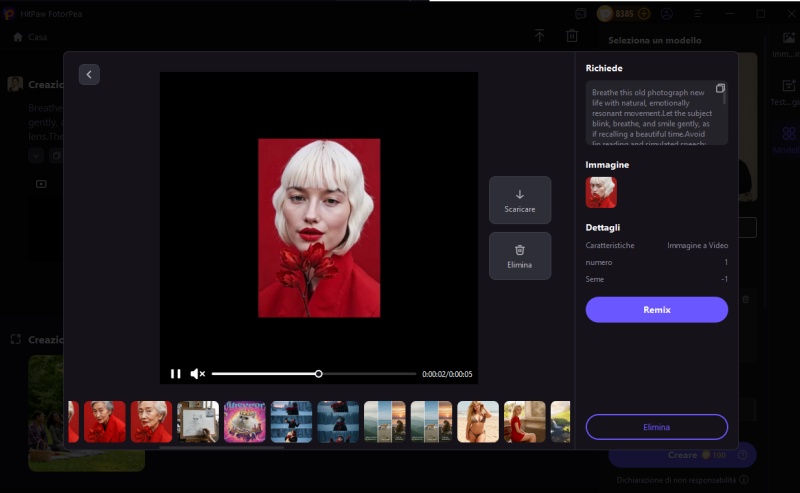The width and height of the screenshot is (800, 493).
Task: Open the HitPaw FotorPea app logo
Action: pos(9,14)
